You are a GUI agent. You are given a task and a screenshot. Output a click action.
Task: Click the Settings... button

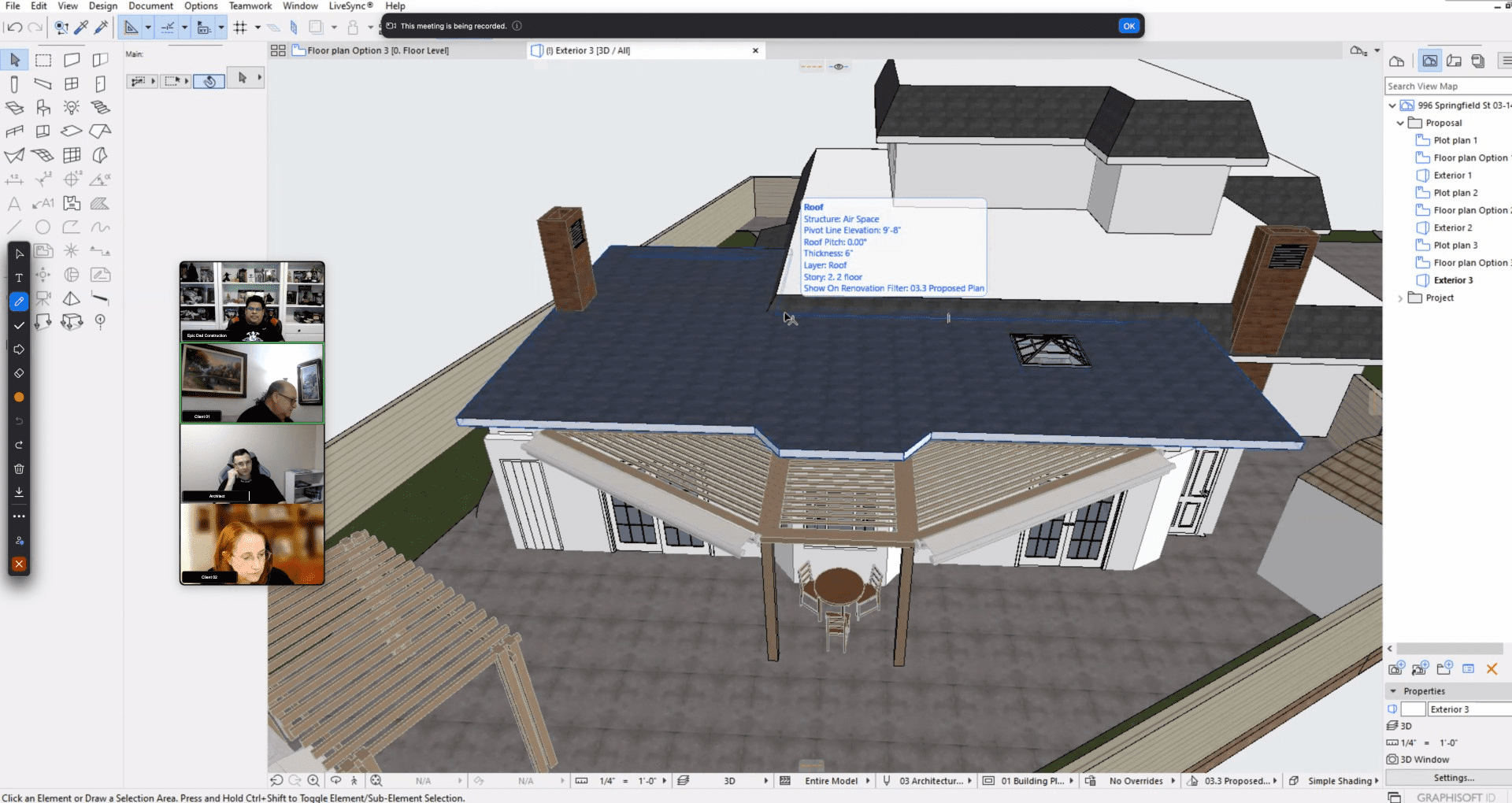pyautogui.click(x=1453, y=778)
